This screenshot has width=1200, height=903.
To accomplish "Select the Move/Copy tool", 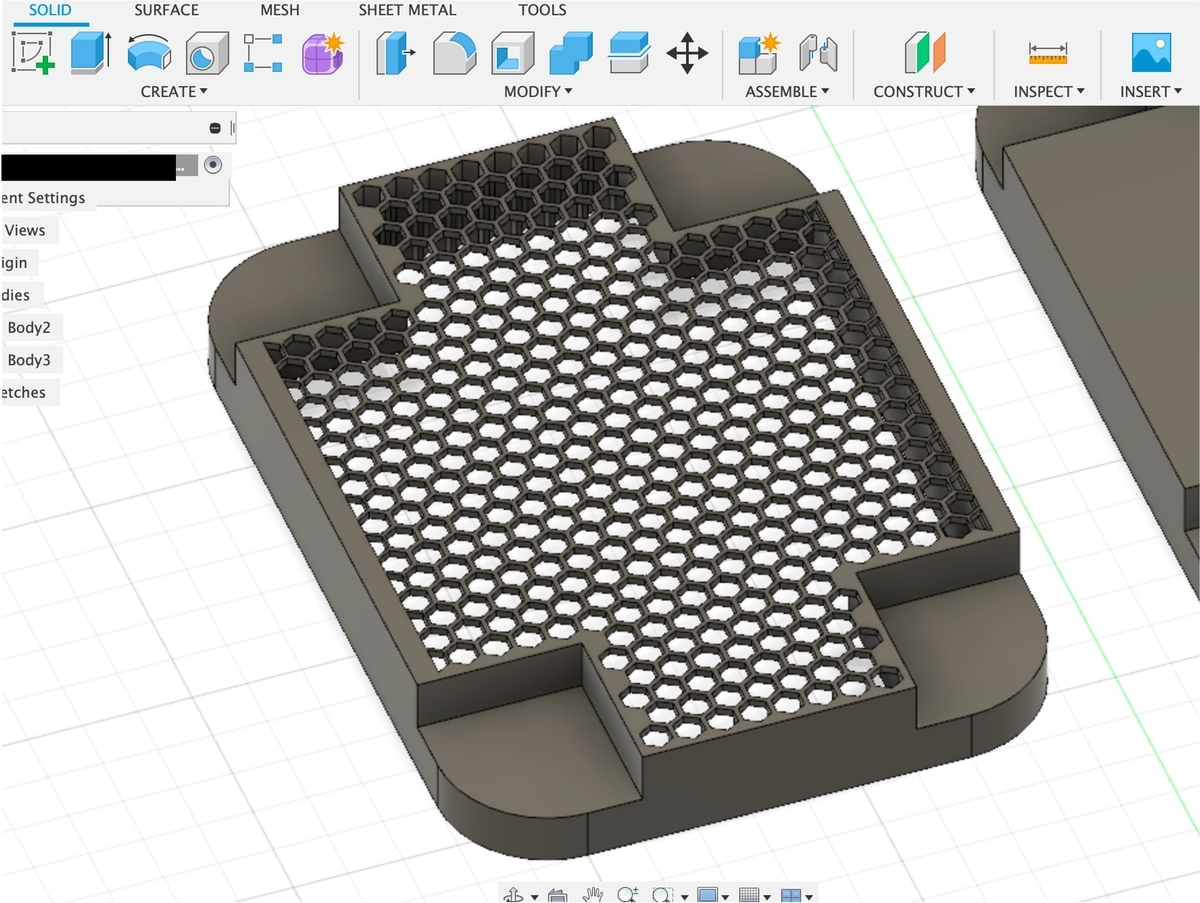I will click(687, 52).
